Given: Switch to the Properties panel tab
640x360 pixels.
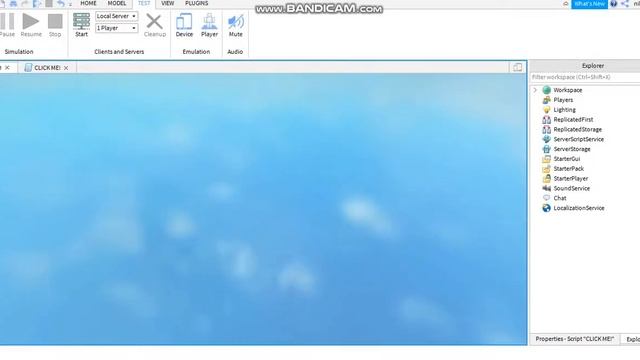Looking at the screenshot, I should click(575, 339).
